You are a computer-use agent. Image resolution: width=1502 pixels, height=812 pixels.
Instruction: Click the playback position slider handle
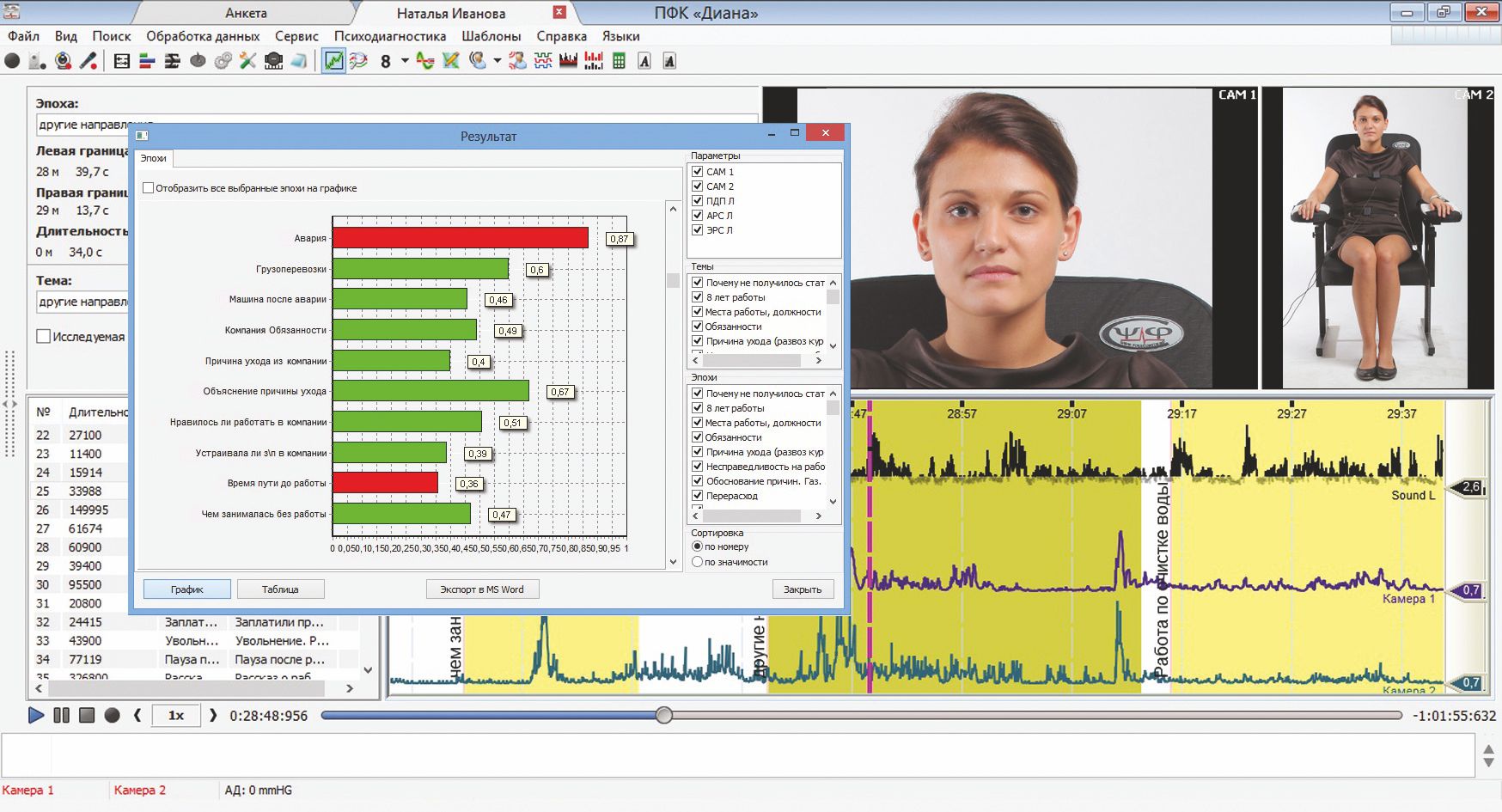tap(664, 715)
